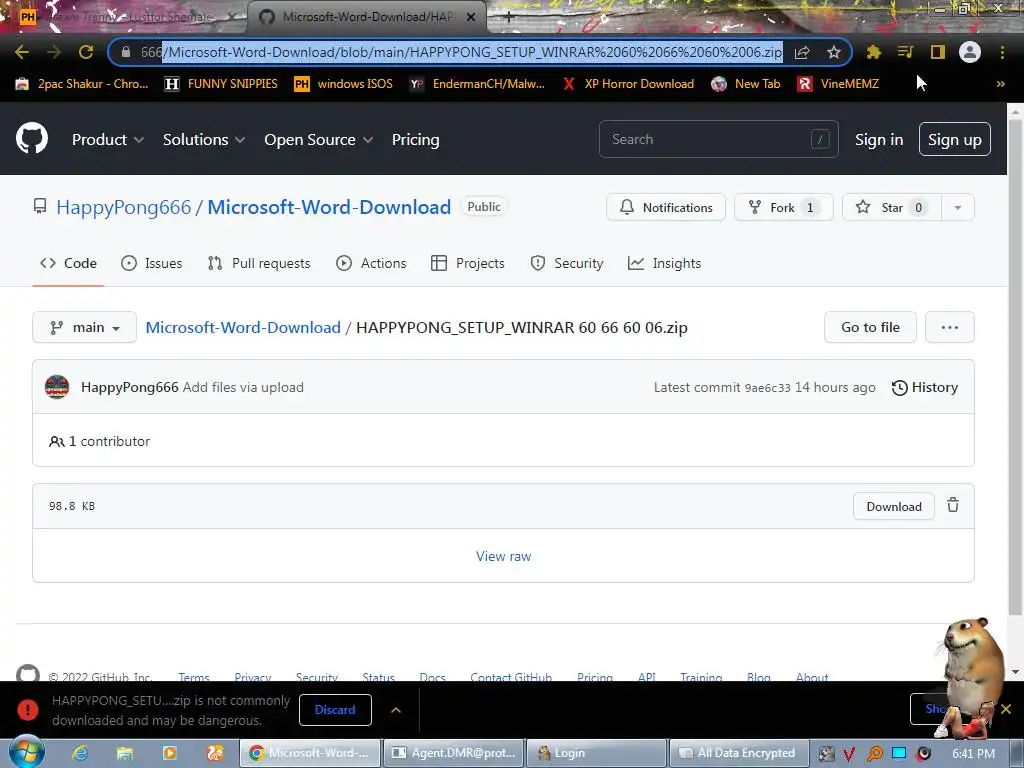Image resolution: width=1024 pixels, height=768 pixels.
Task: Switch to the Issues tab
Action: point(152,263)
